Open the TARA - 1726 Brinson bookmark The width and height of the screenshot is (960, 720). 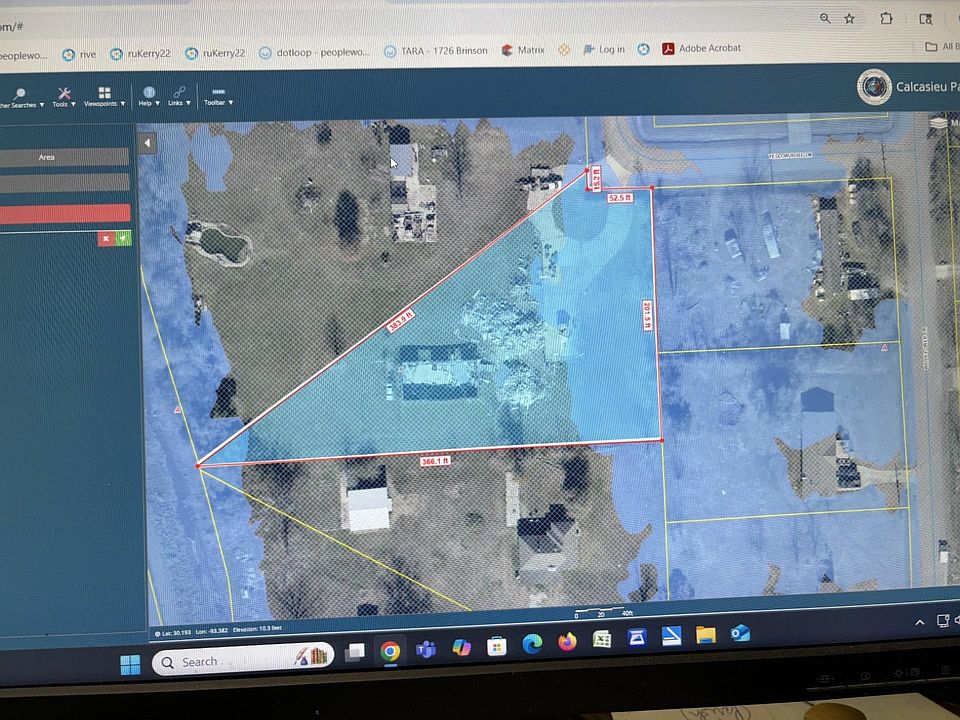436,51
